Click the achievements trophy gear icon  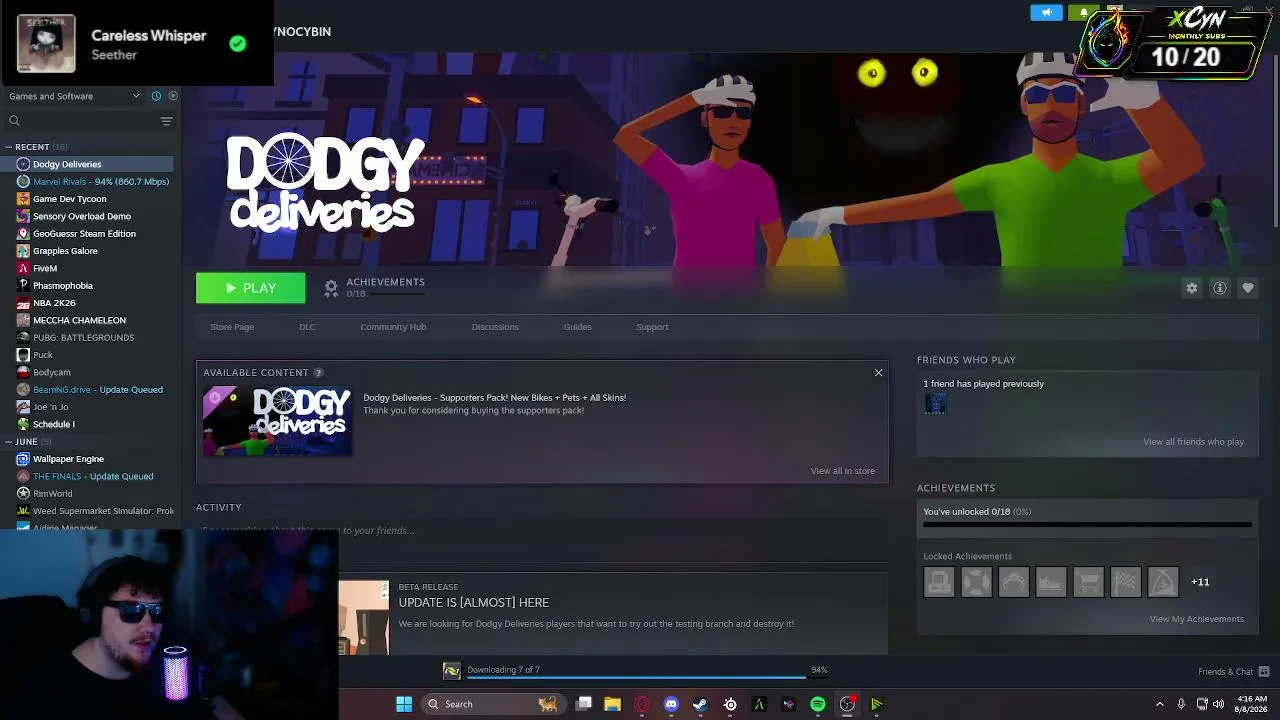331,288
